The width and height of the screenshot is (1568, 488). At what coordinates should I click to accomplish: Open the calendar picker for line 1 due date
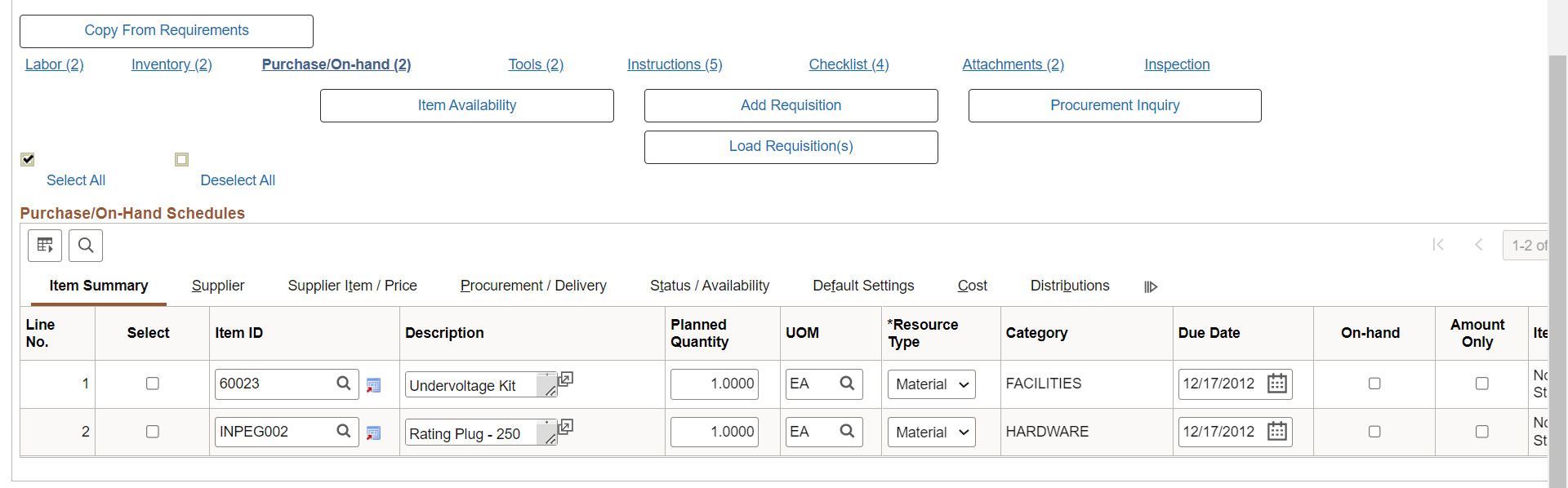(1277, 384)
